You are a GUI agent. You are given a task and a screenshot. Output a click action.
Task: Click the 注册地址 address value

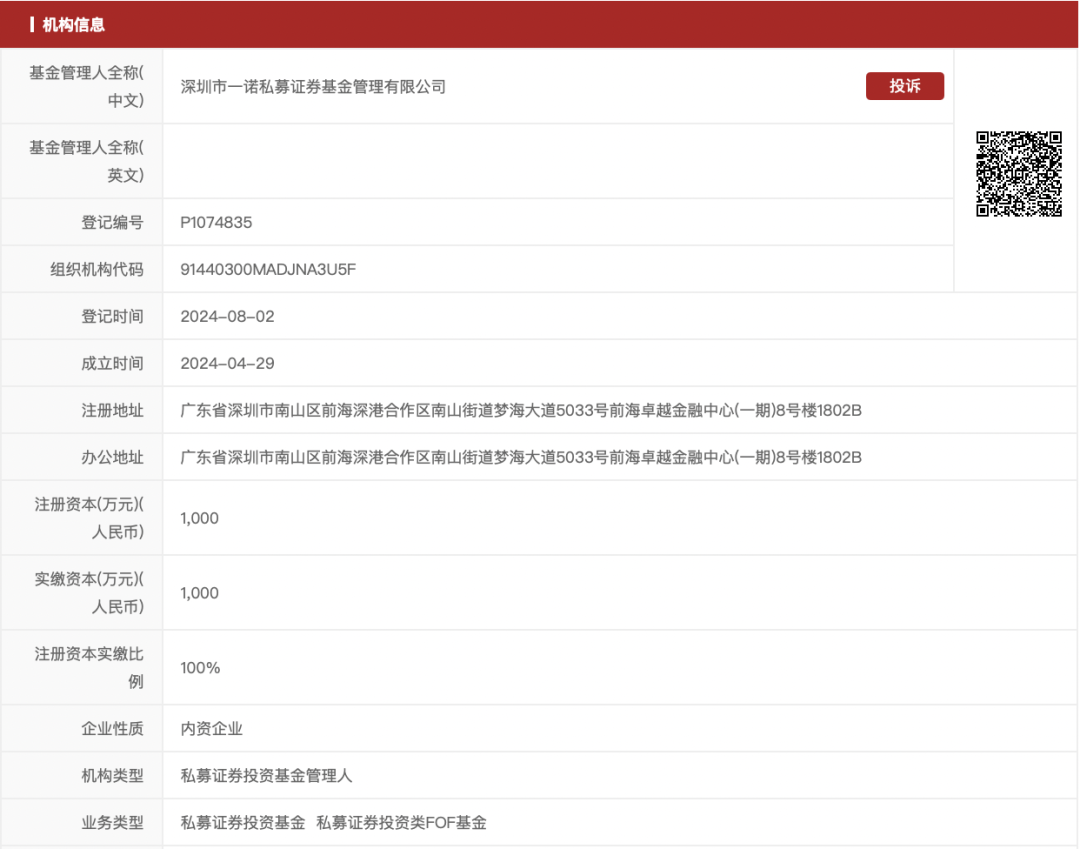tap(520, 411)
